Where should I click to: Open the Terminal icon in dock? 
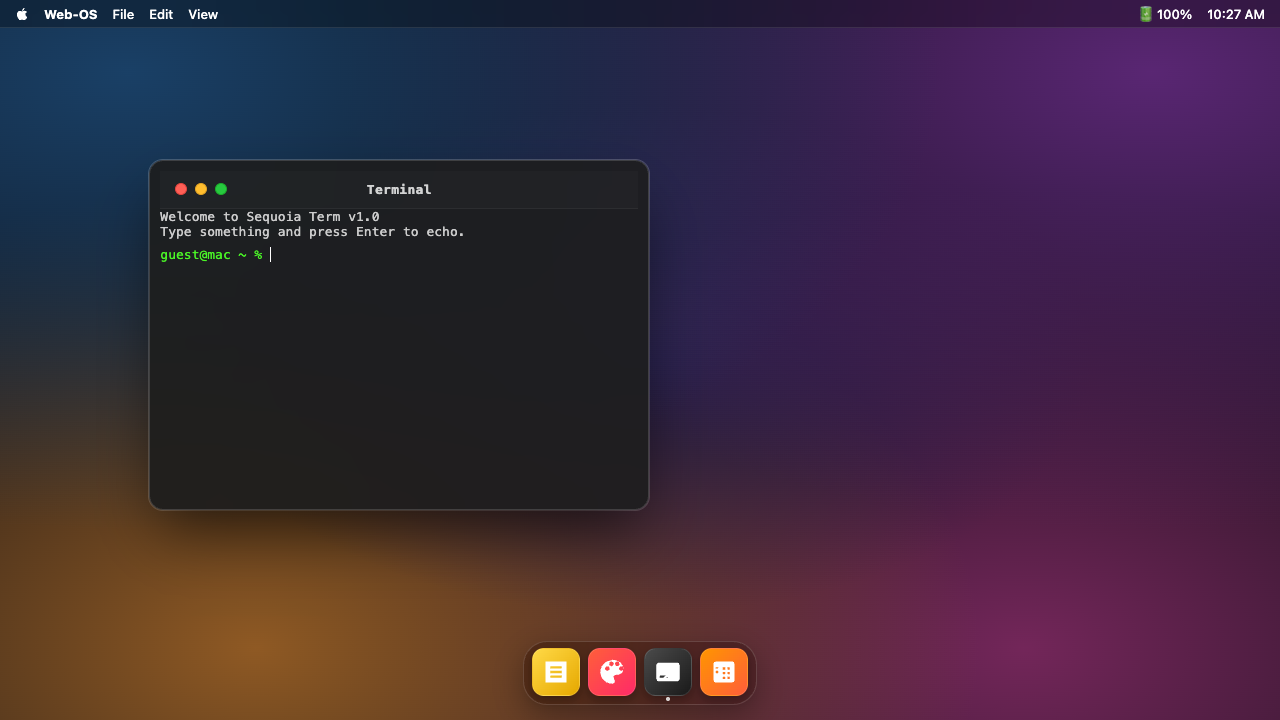pyautogui.click(x=668, y=672)
